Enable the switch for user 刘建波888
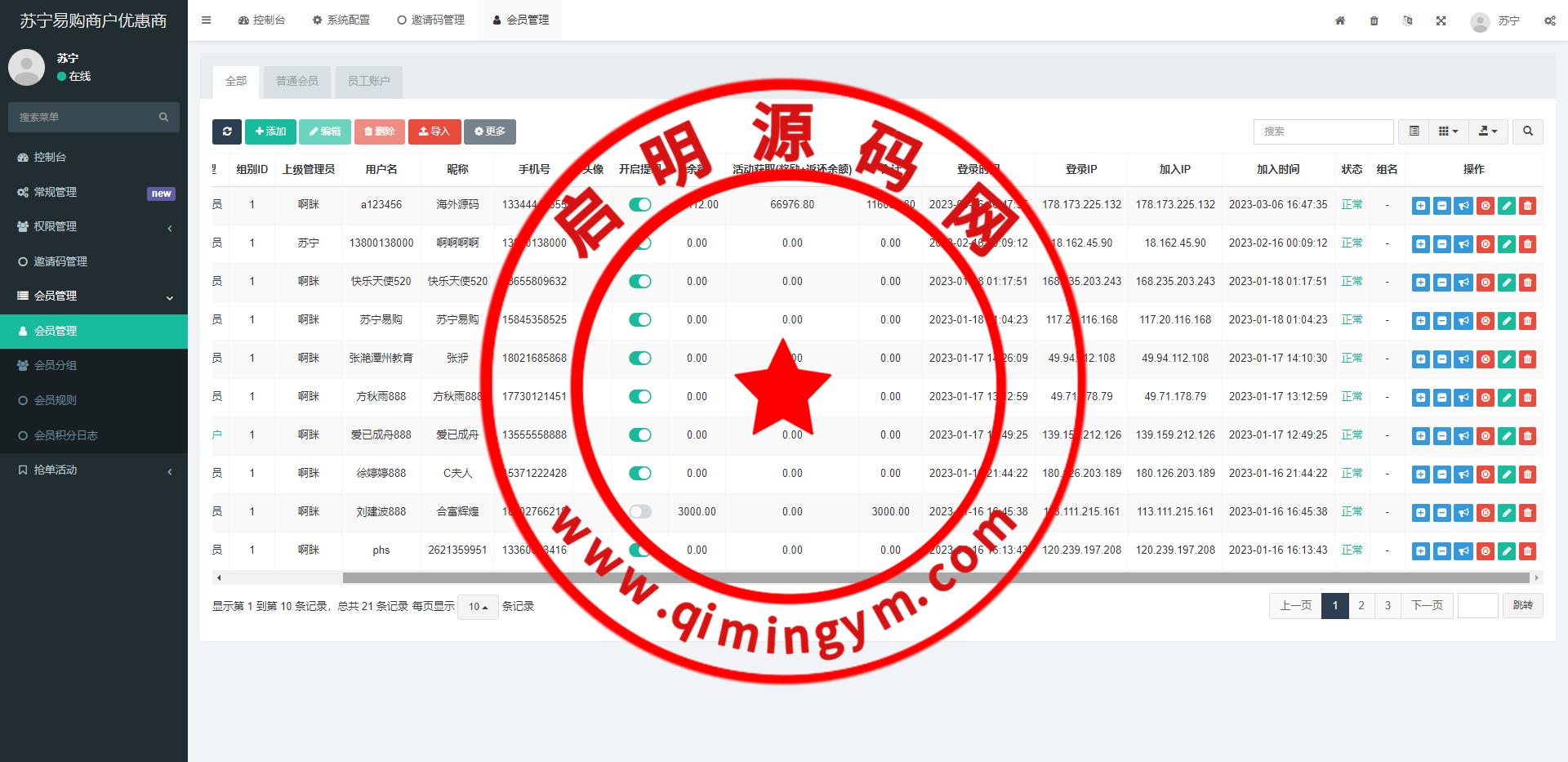 [x=640, y=512]
